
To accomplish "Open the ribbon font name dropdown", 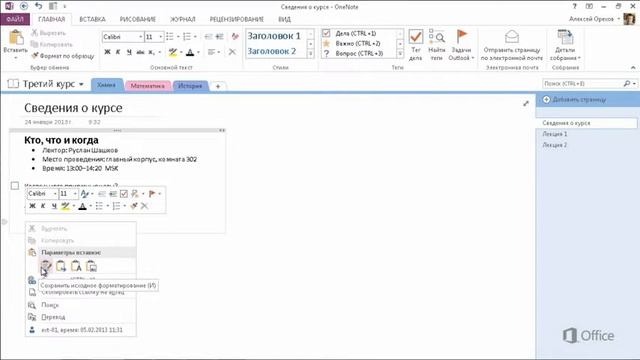I will [x=140, y=37].
